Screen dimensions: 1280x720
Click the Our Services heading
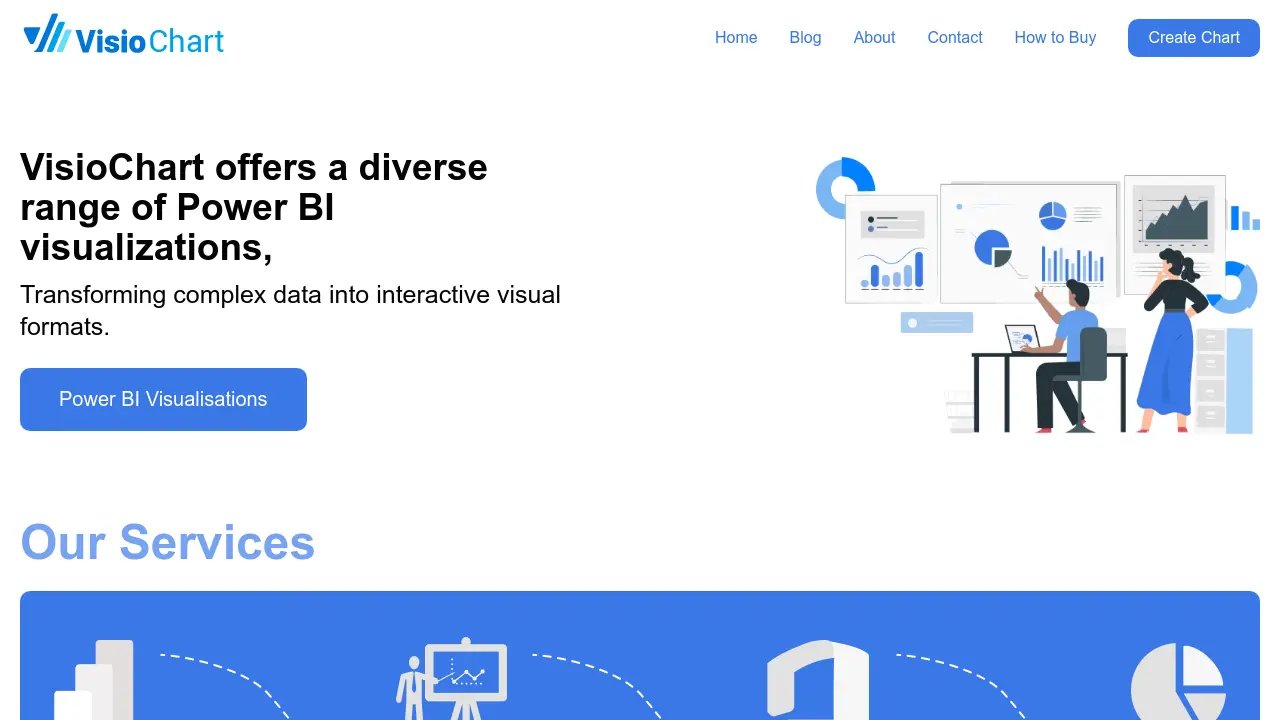click(167, 542)
